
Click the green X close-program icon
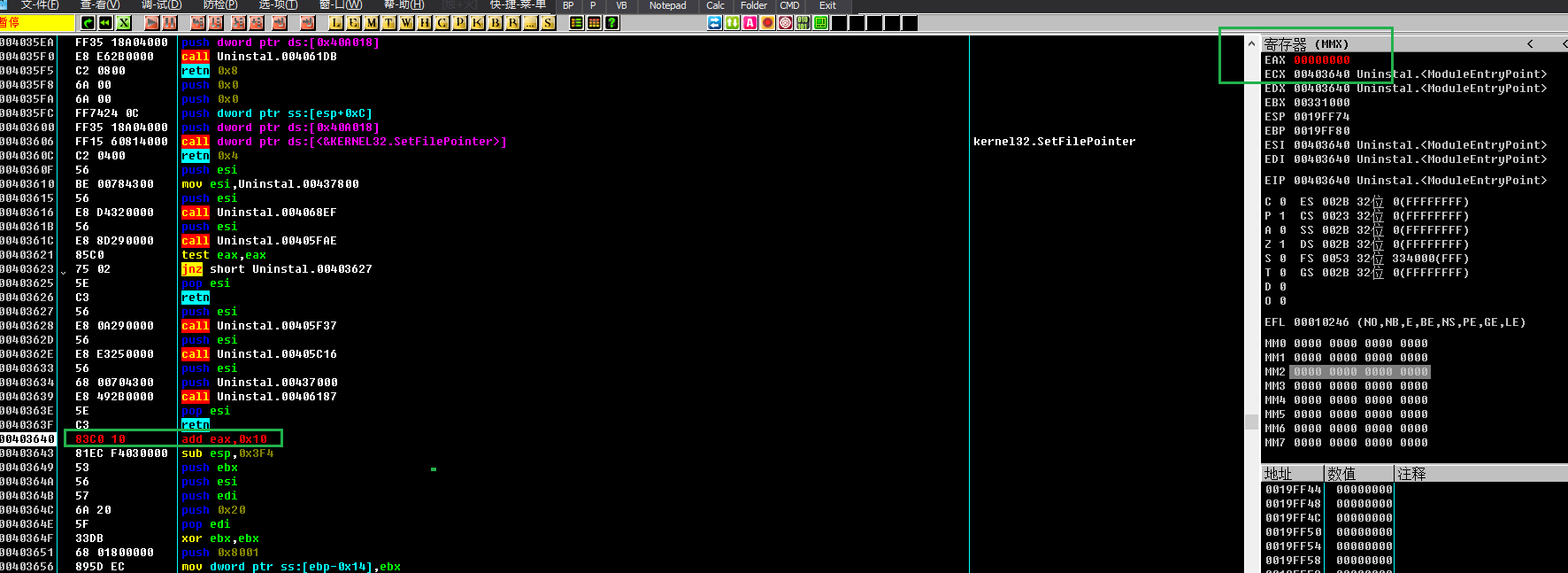[124, 23]
